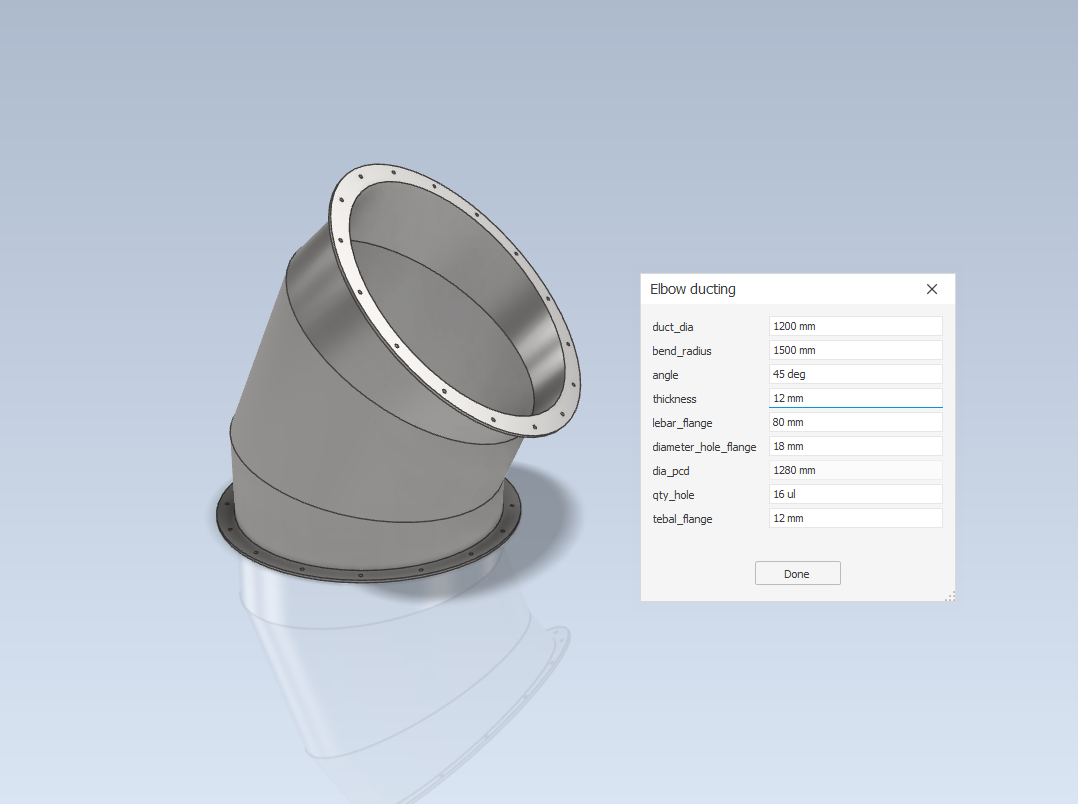Viewport: 1078px width, 804px height.
Task: Click the qty_hole field showing 16 ul
Action: pyautogui.click(x=855, y=495)
